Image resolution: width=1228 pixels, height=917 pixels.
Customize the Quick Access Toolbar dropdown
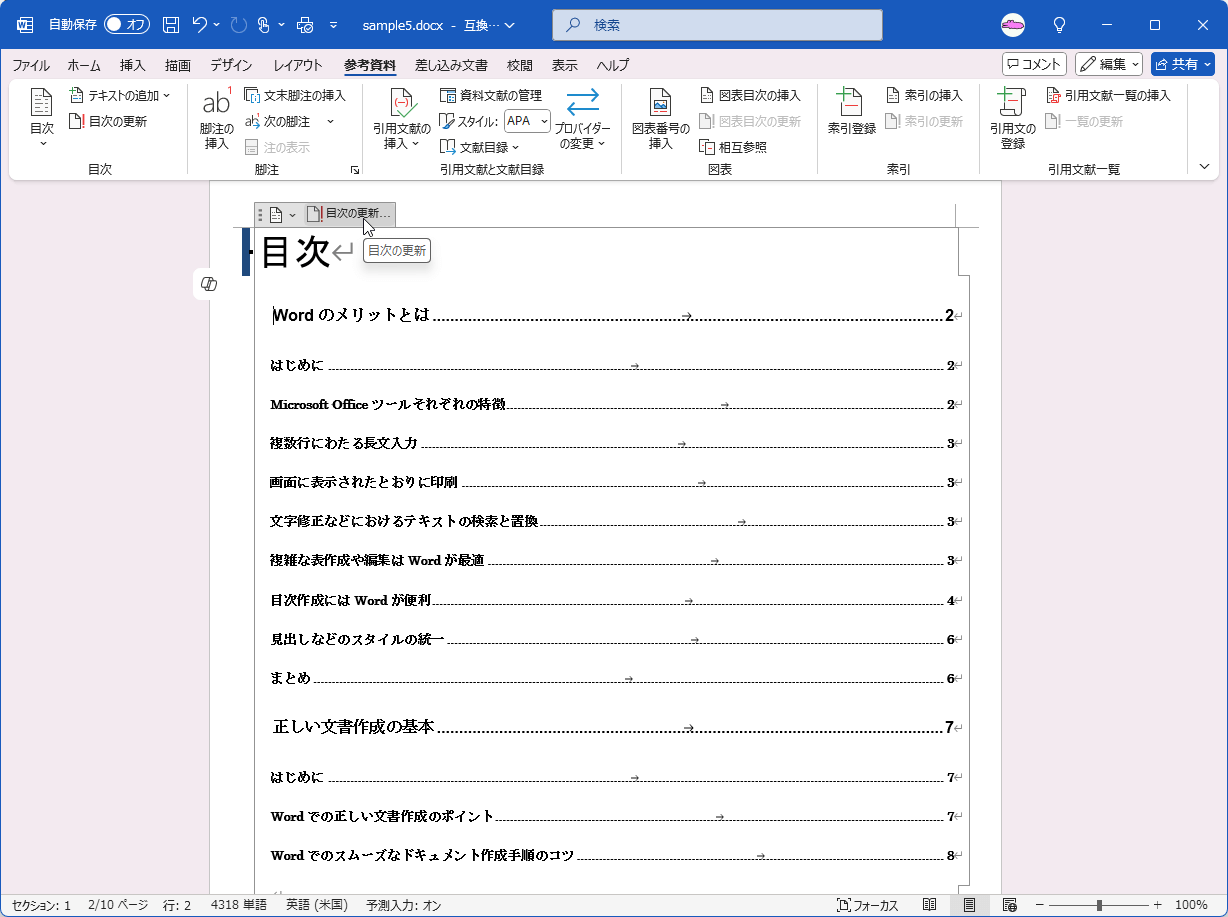333,24
